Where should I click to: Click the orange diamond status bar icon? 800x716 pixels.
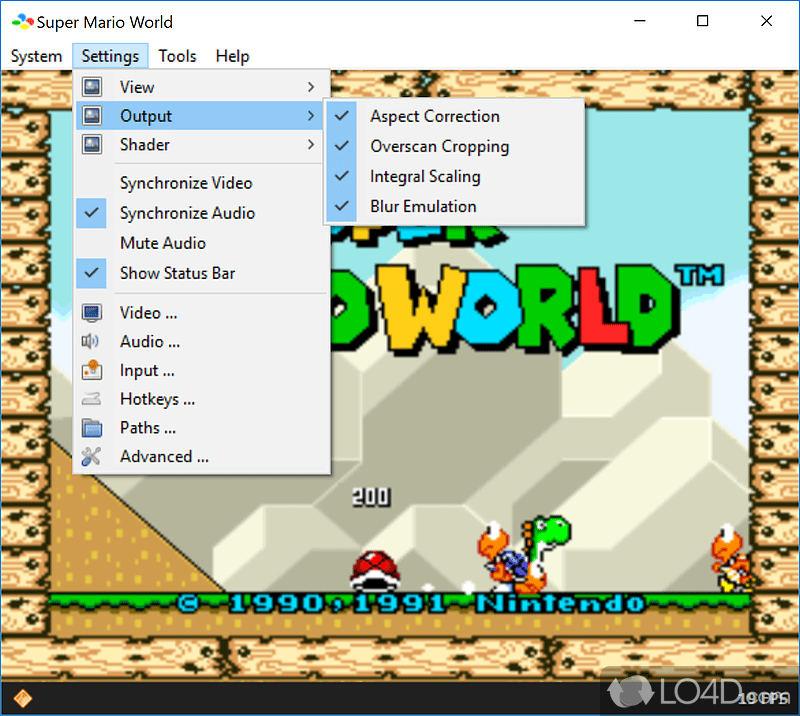pyautogui.click(x=22, y=698)
